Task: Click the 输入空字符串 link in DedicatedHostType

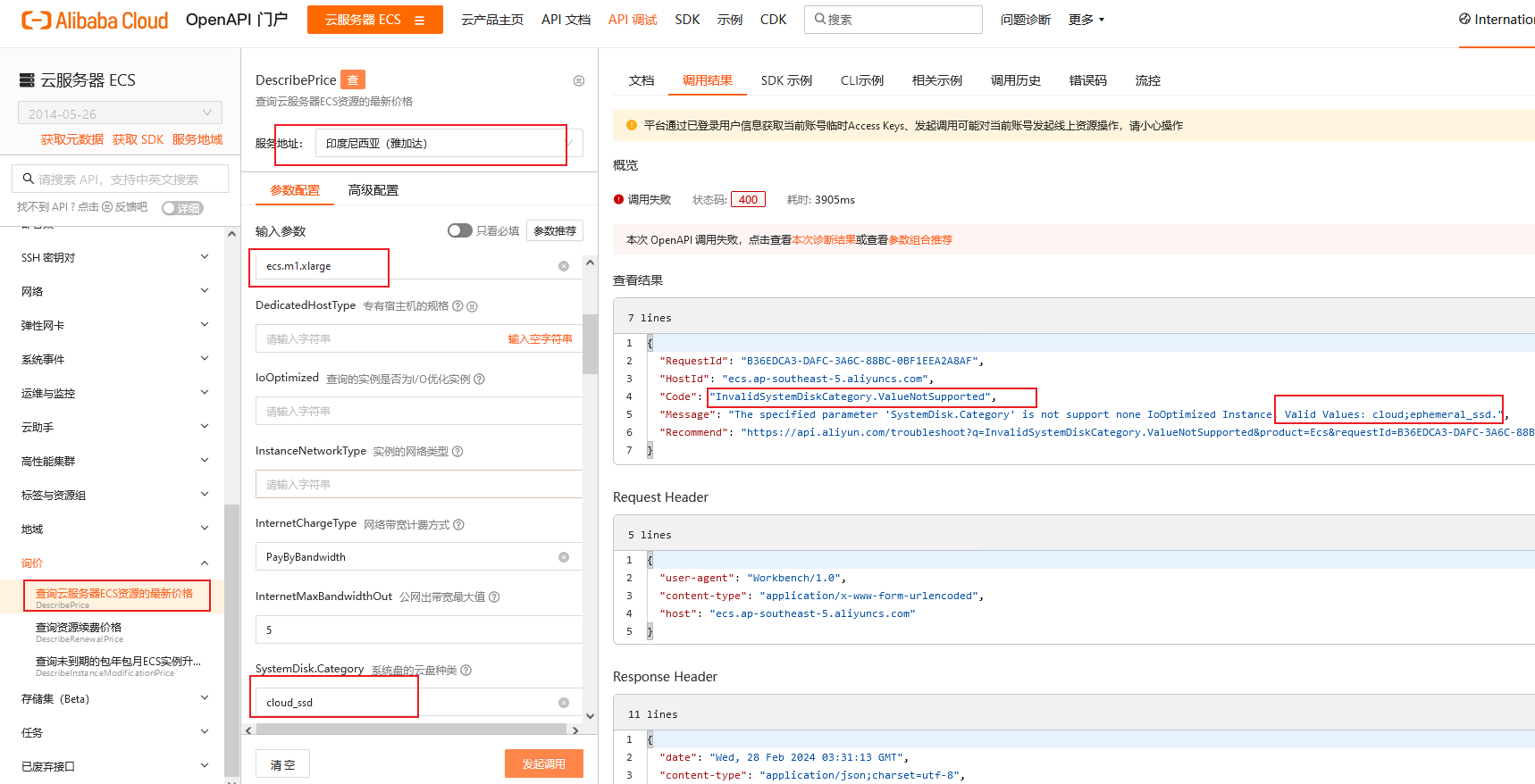Action: coord(541,339)
